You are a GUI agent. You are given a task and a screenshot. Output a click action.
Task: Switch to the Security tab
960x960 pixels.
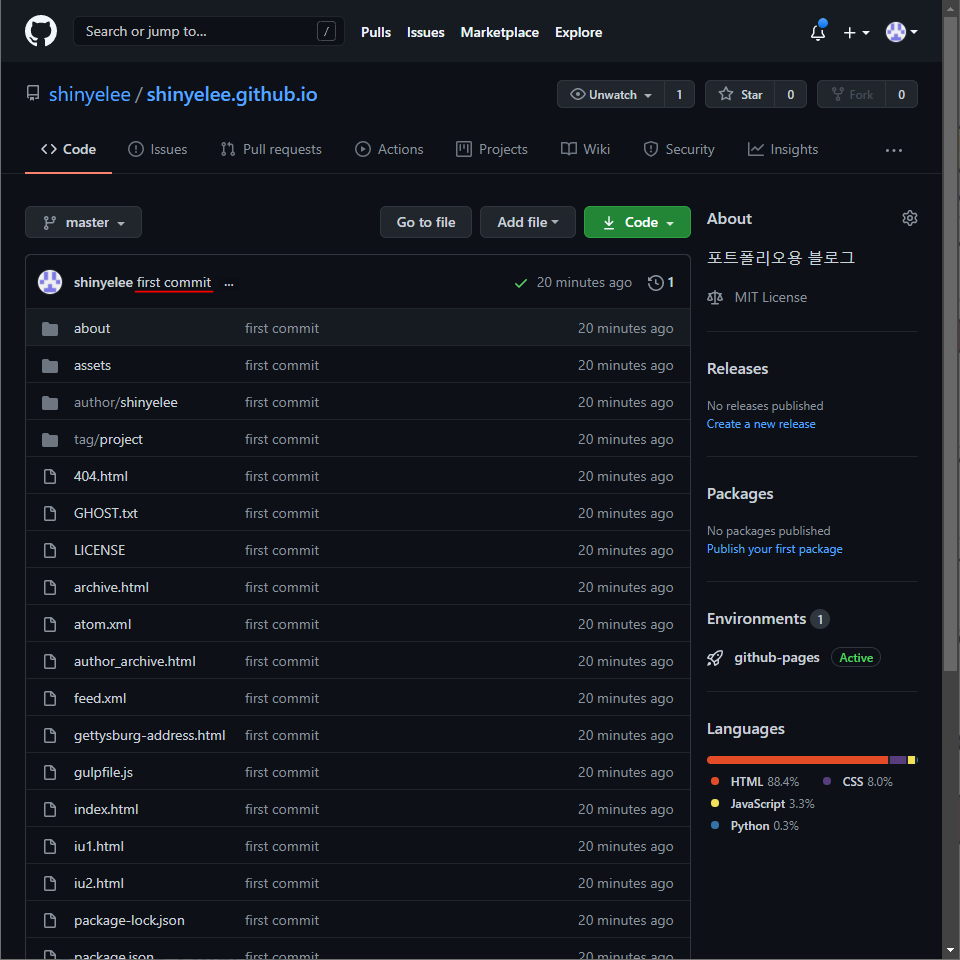tap(678, 149)
